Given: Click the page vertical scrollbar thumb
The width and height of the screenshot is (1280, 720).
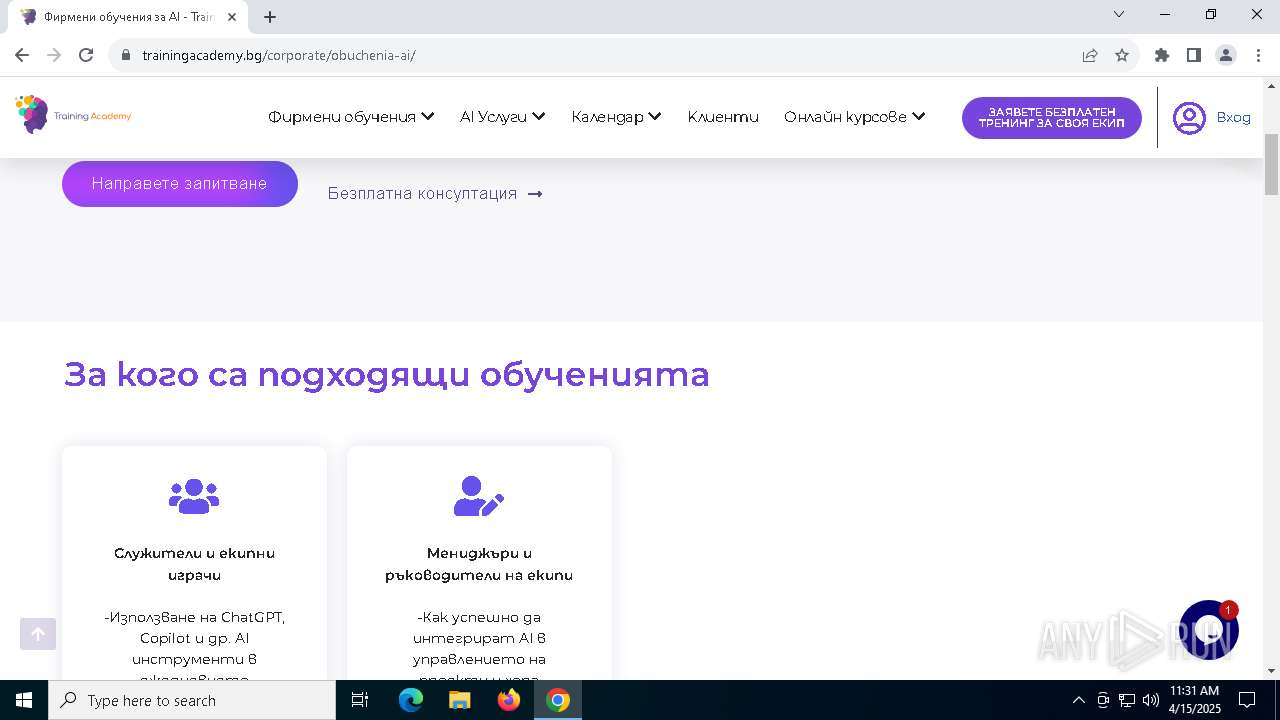Looking at the screenshot, I should [1272, 163].
